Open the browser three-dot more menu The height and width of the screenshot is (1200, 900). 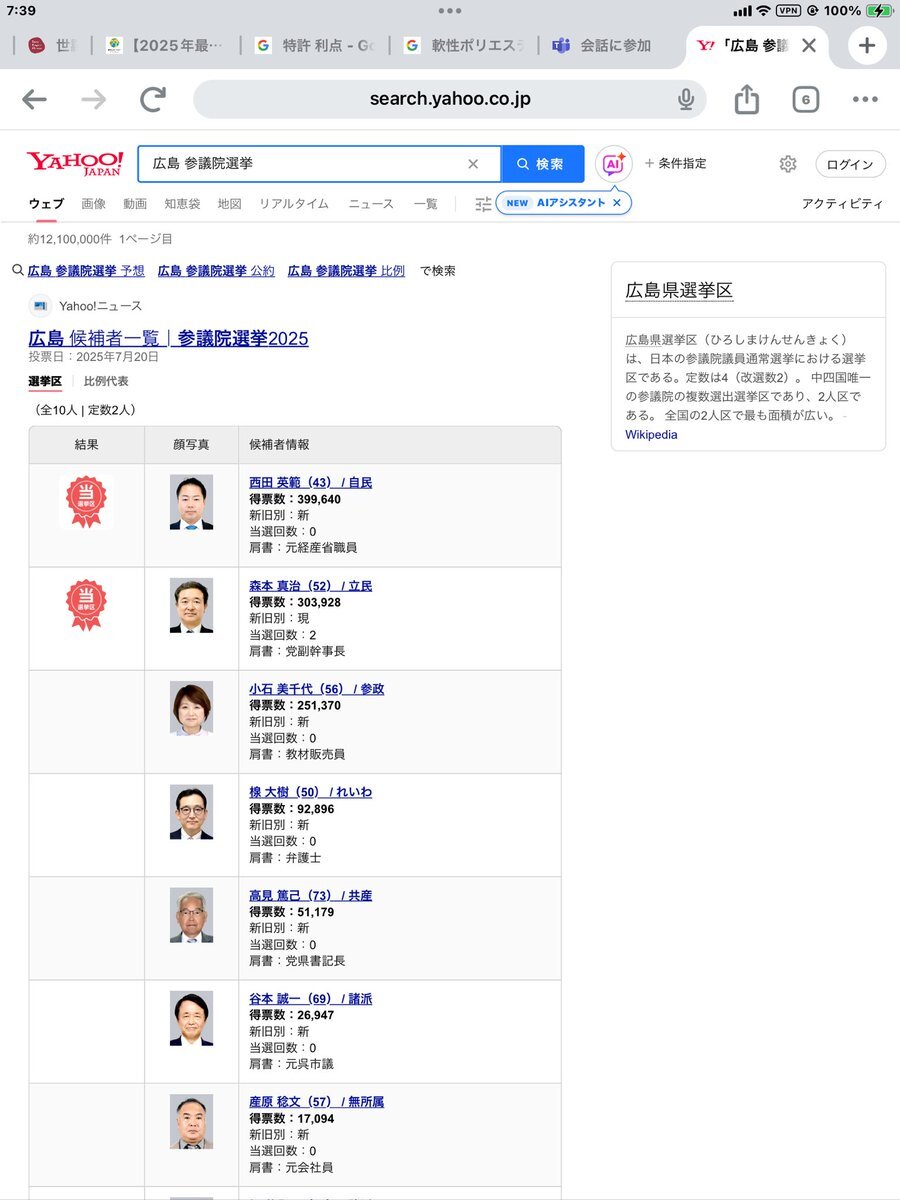click(865, 99)
